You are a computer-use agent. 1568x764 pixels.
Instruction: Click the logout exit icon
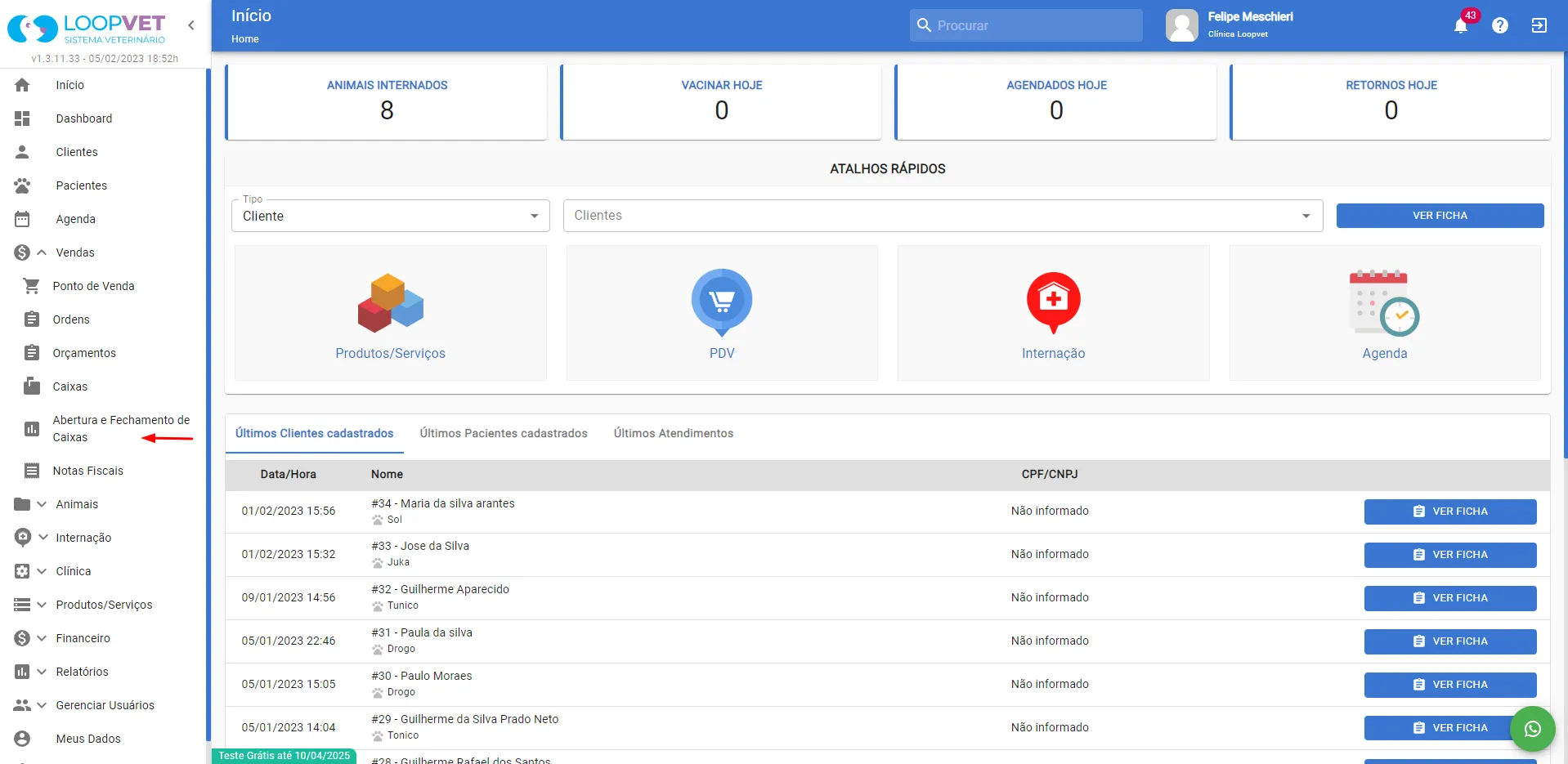click(1539, 25)
